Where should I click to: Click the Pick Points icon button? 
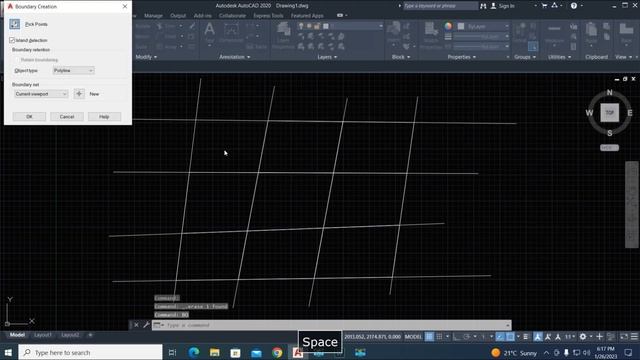point(15,24)
